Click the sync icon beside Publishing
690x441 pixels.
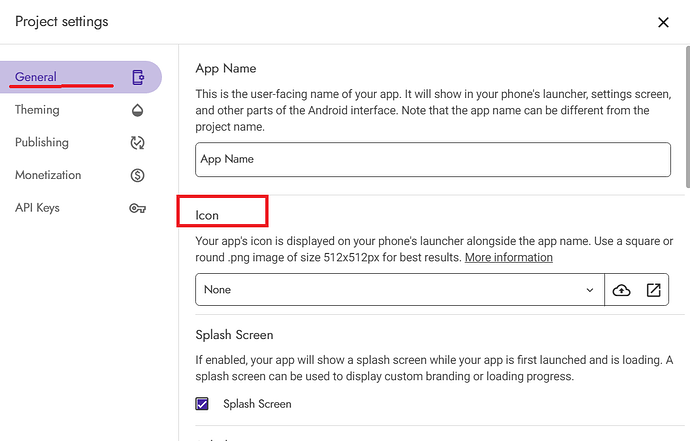[138, 143]
